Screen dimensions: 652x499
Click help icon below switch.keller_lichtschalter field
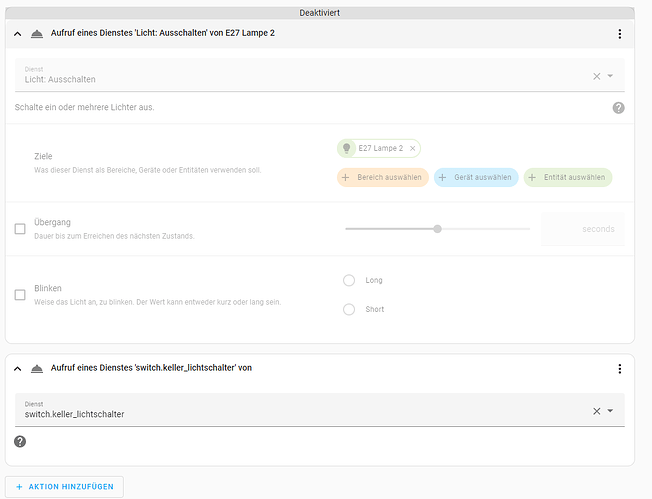[21, 441]
